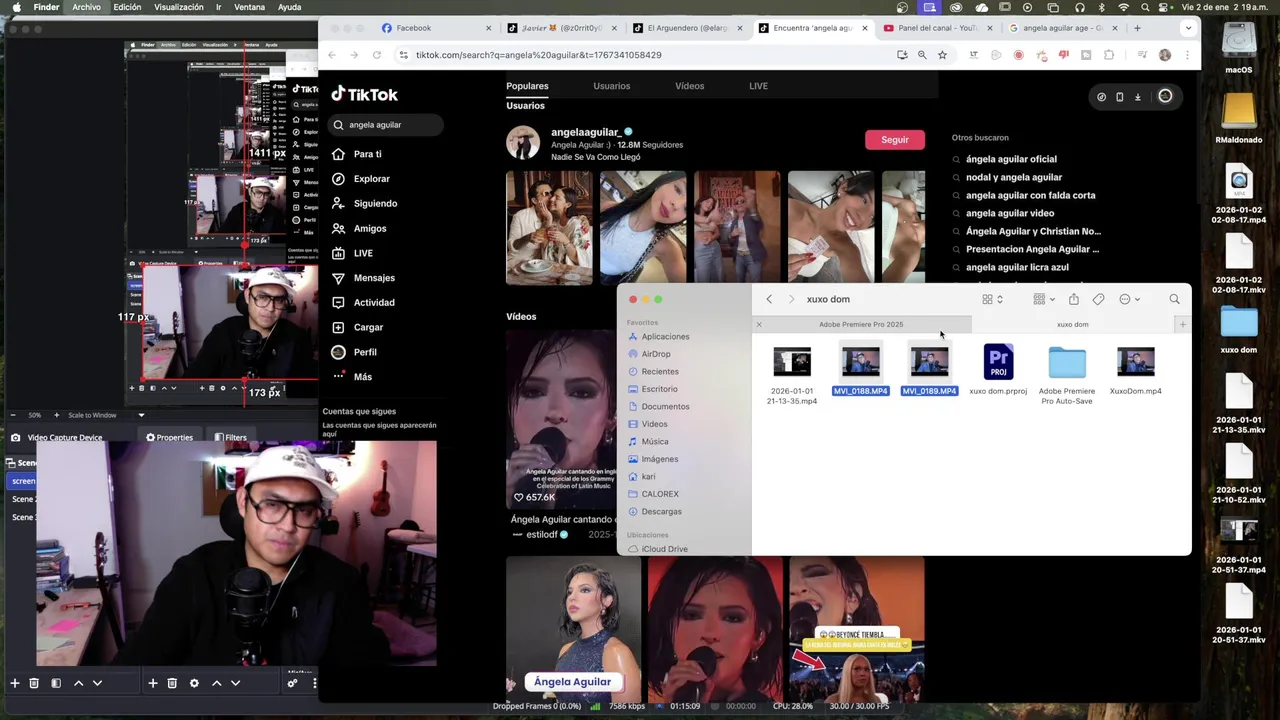The height and width of the screenshot is (720, 1280).
Task: Click the Seguir button for angelaaguilar_
Action: [895, 140]
